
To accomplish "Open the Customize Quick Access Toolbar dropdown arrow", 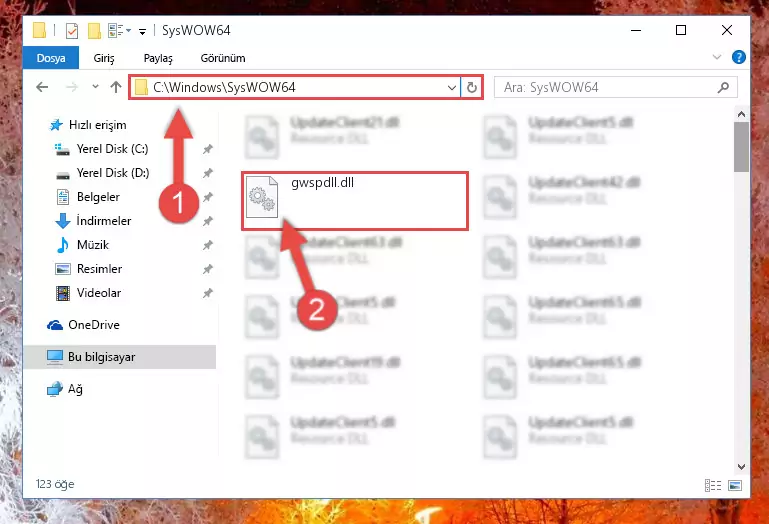I will (x=142, y=32).
